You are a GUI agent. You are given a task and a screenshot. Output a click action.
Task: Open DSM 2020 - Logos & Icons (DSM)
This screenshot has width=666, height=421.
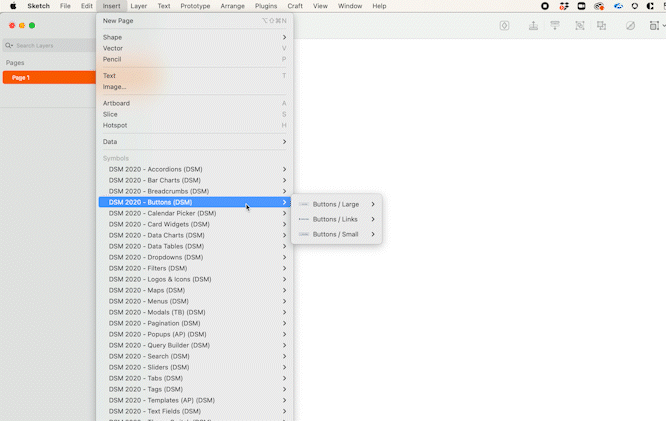point(195,279)
